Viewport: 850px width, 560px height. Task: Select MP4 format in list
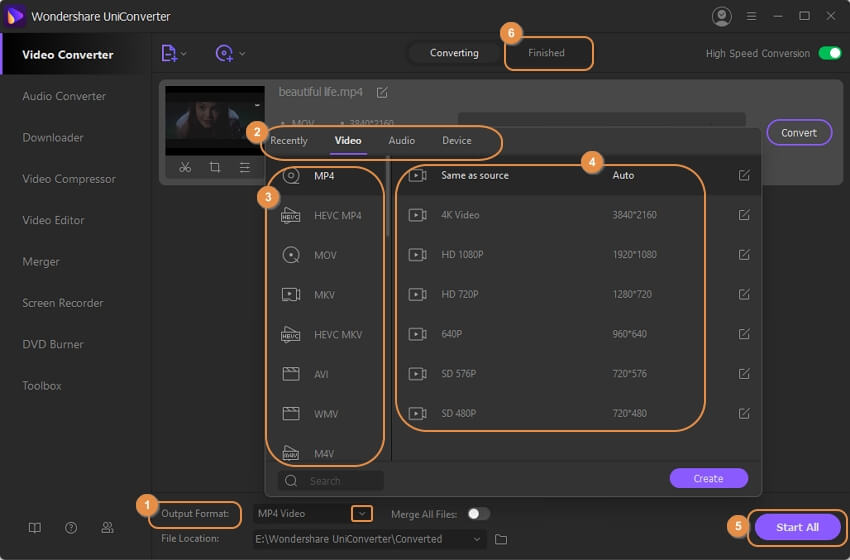point(325,176)
